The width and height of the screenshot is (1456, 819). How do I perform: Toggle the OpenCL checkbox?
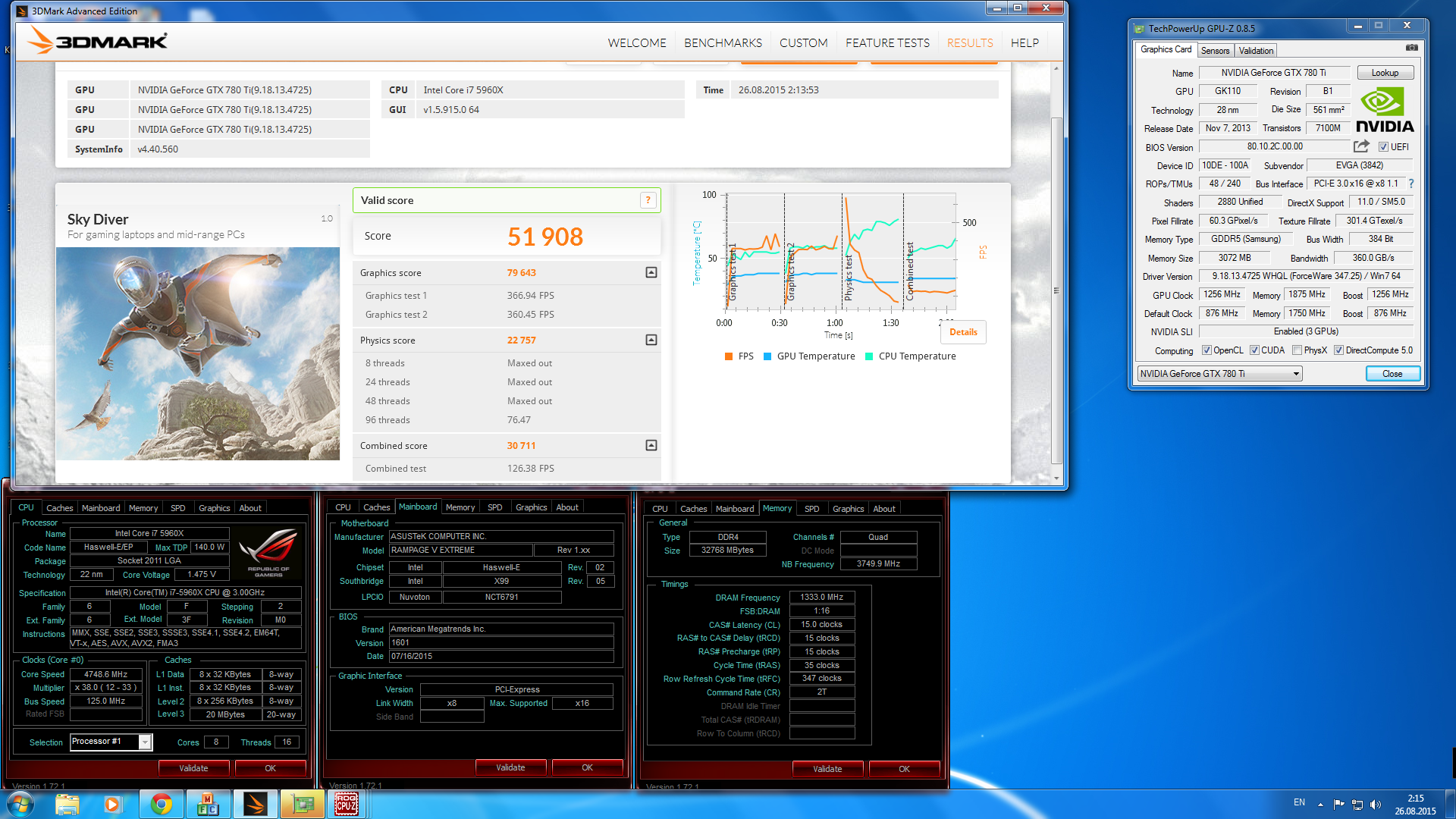point(1207,350)
